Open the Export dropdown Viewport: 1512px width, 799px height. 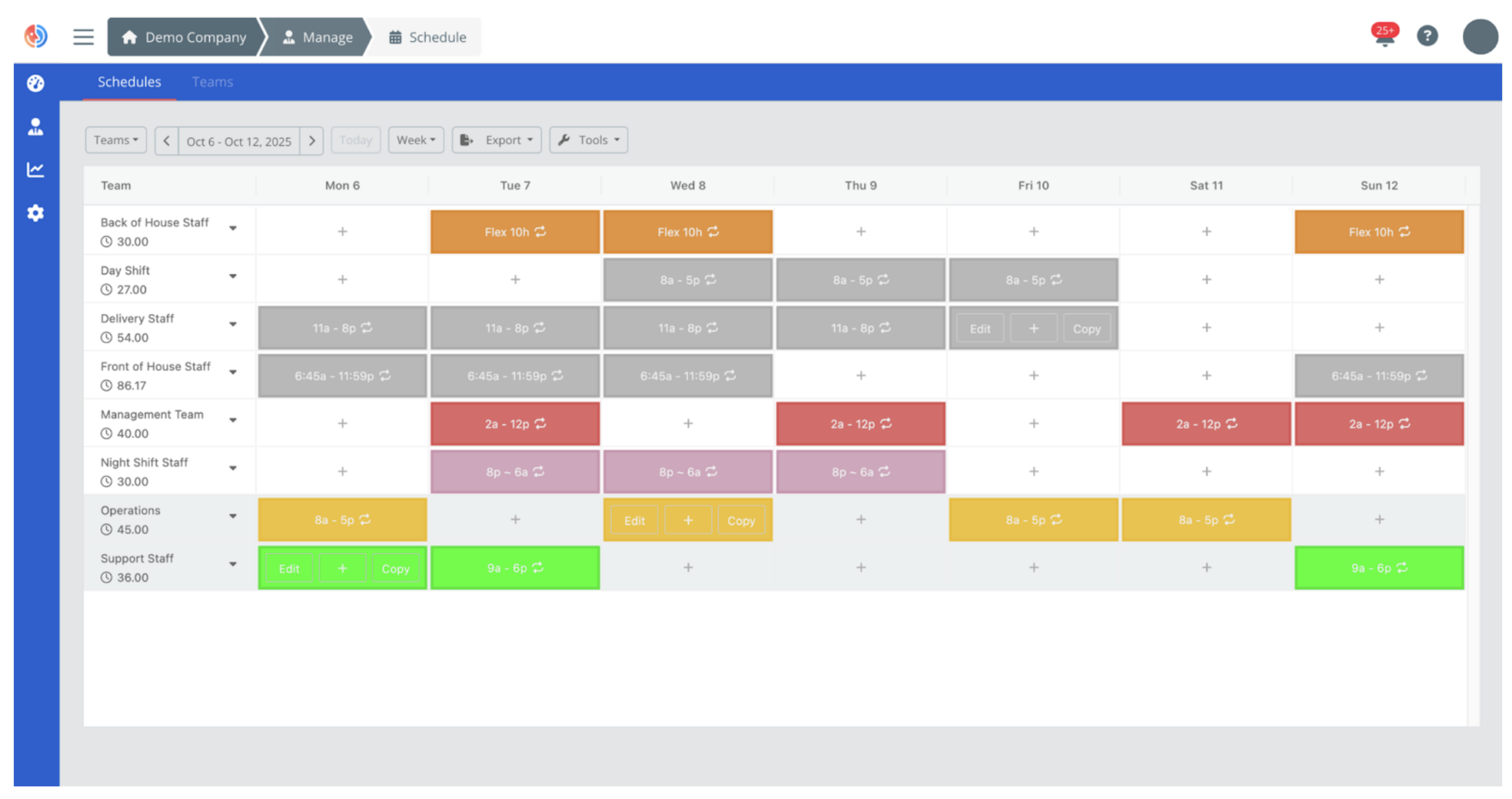coord(496,140)
